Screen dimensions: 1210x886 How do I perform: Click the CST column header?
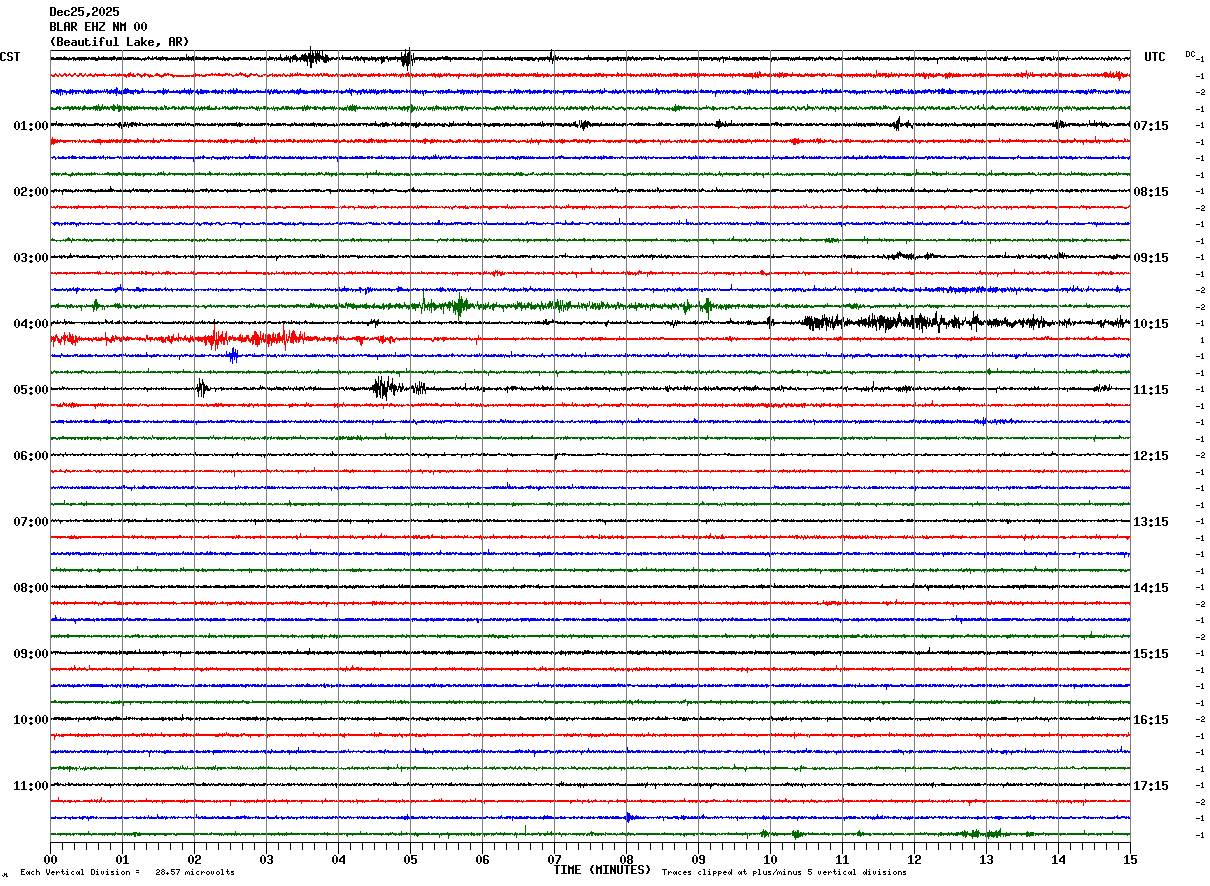coord(10,57)
